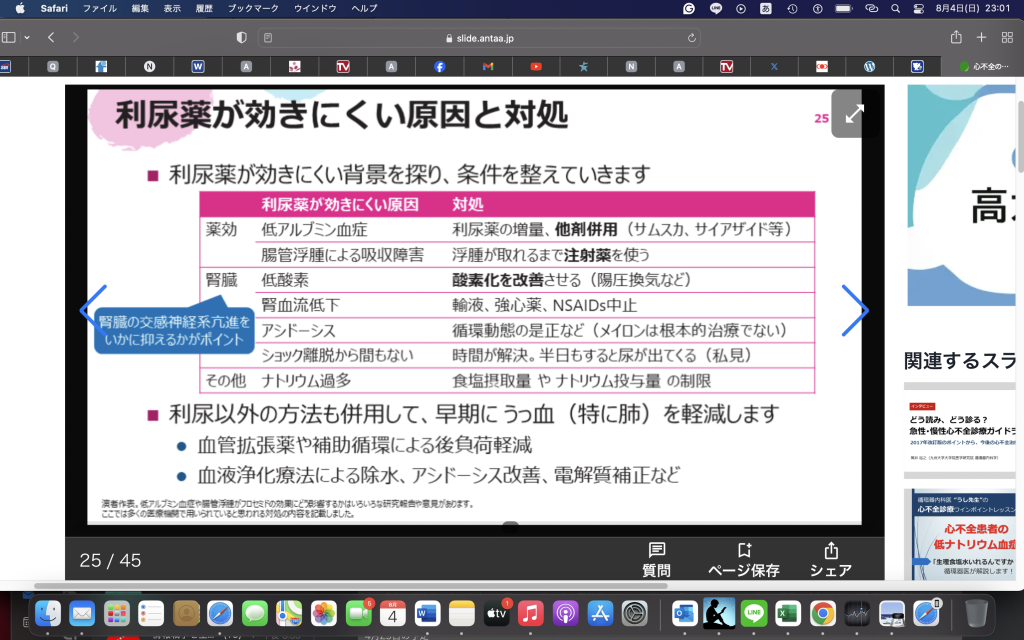Open macOS Control Center toggles

(919, 8)
